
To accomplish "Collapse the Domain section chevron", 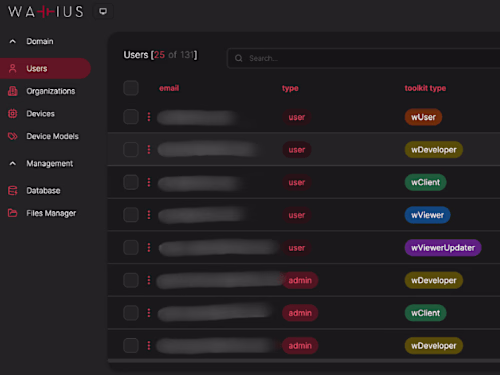I will 13,41.
